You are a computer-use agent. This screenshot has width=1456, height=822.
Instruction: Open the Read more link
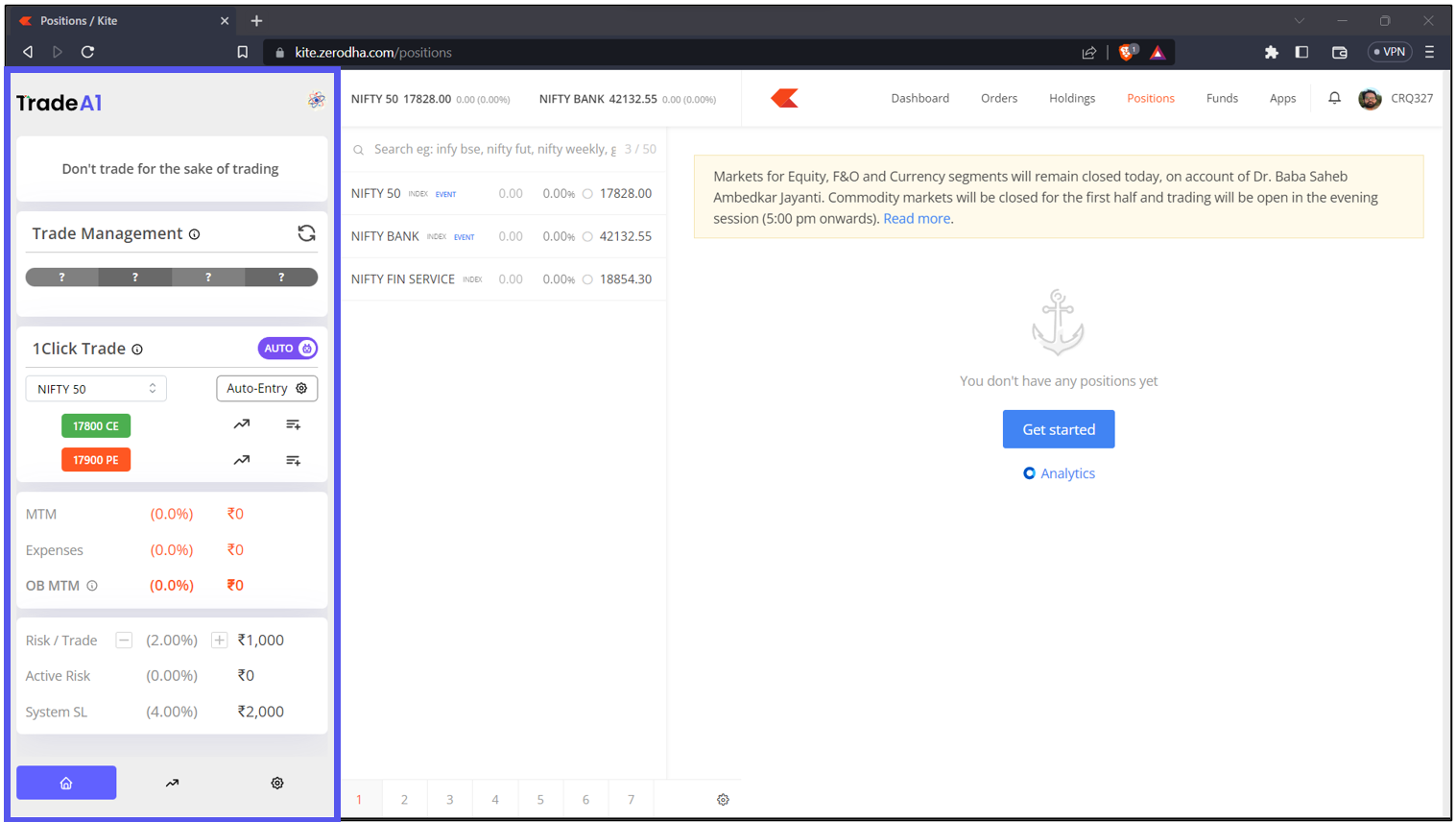(x=917, y=219)
